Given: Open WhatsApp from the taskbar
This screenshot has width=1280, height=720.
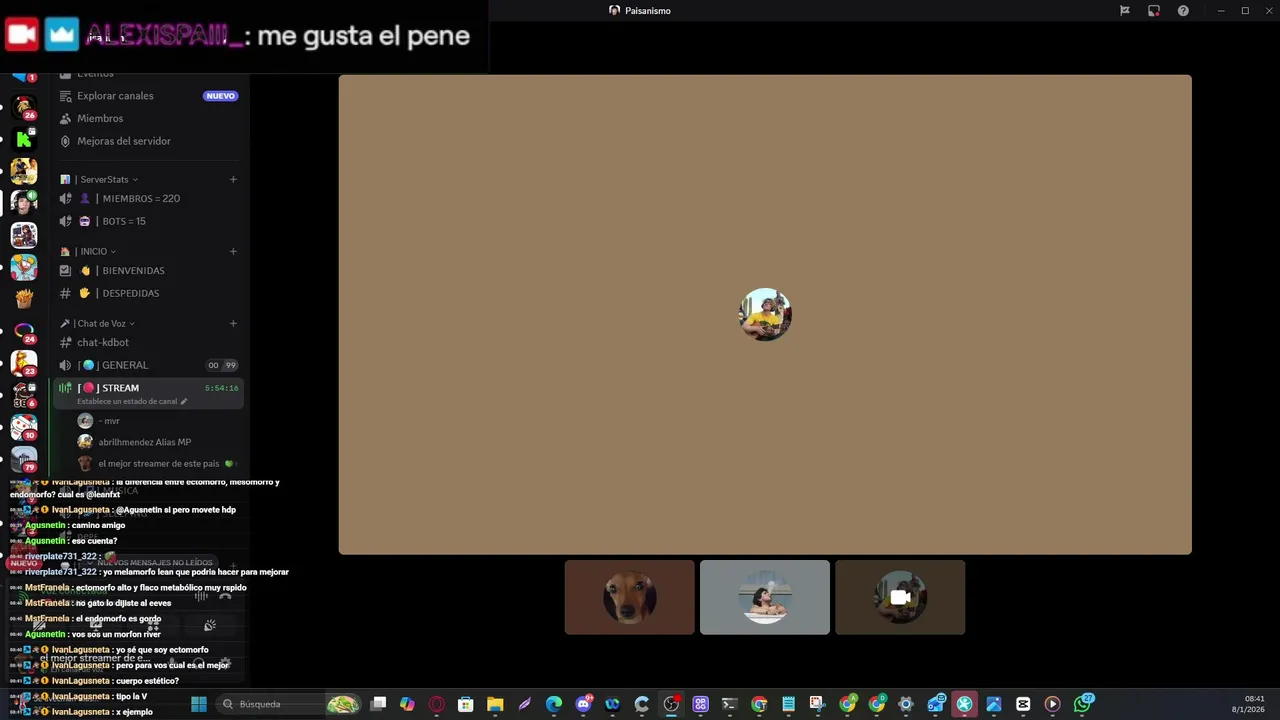Looking at the screenshot, I should pyautogui.click(x=1082, y=704).
